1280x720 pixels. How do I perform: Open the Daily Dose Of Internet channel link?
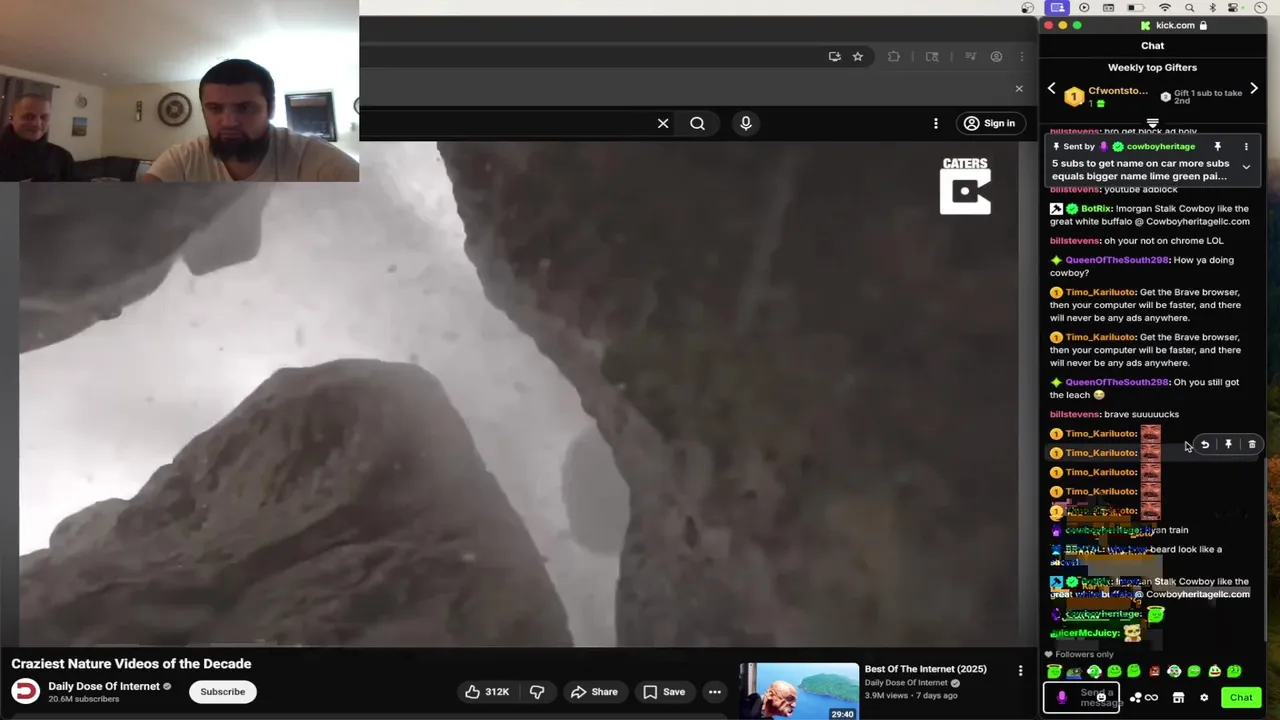click(104, 686)
